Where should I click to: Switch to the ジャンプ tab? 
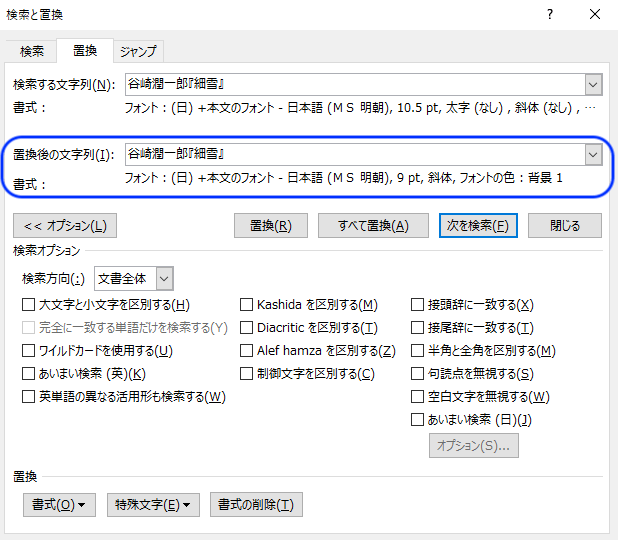[x=137, y=51]
